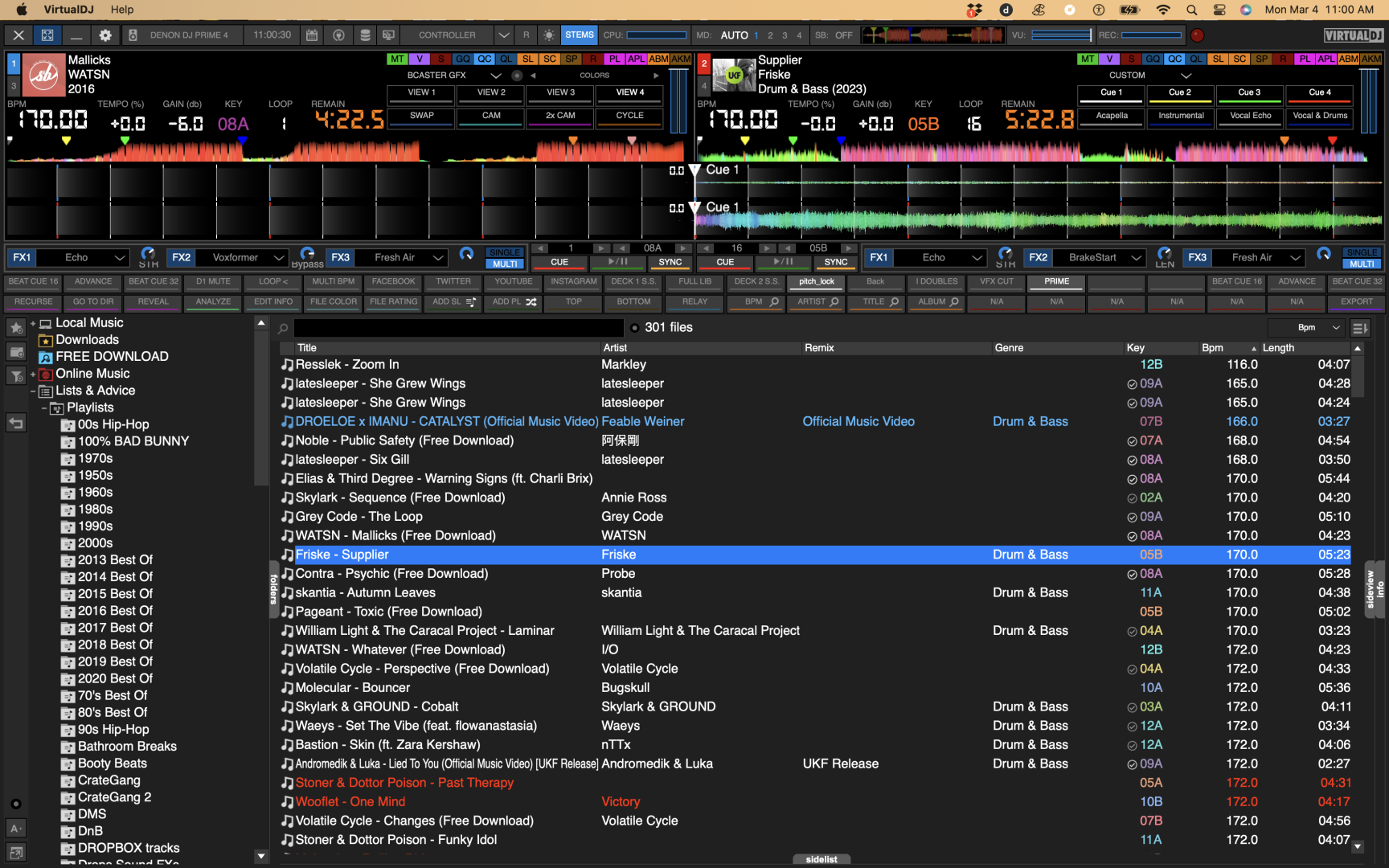
Task: Click the right deck FX2 BrakeStart LEN knob
Action: (1164, 254)
